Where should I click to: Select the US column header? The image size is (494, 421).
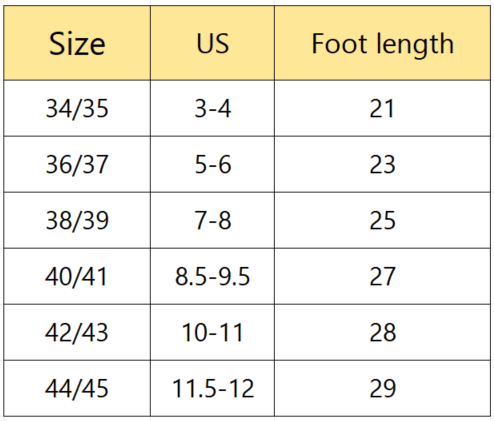[212, 43]
